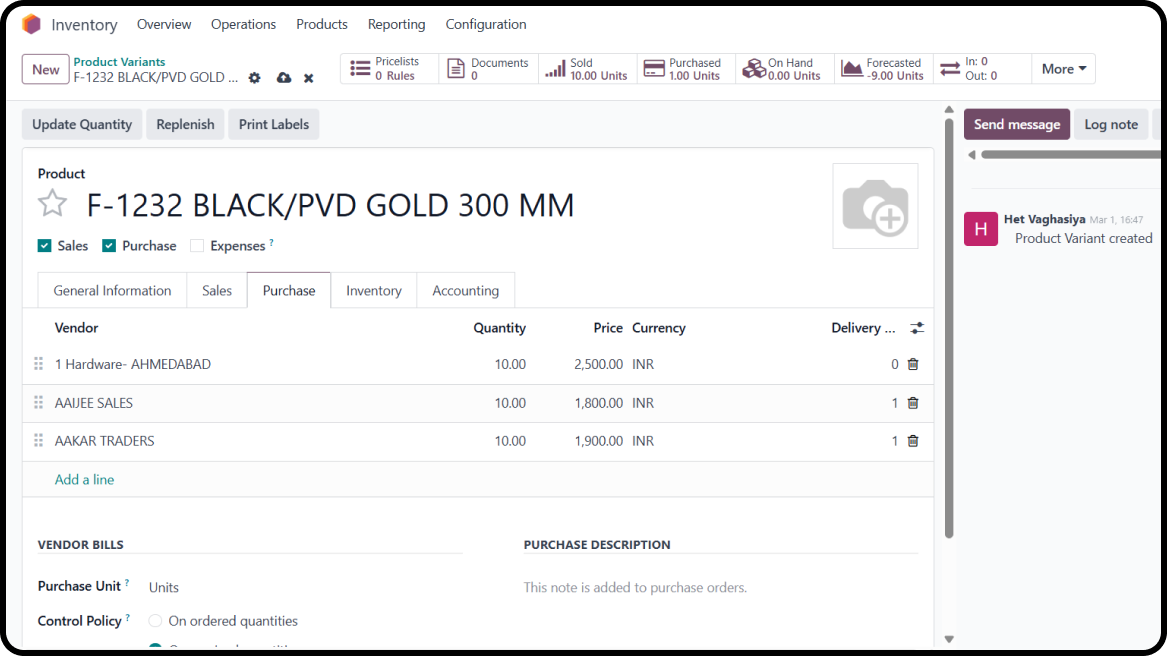
Task: Delete the AAIJEE SALES vendor line
Action: click(912, 403)
